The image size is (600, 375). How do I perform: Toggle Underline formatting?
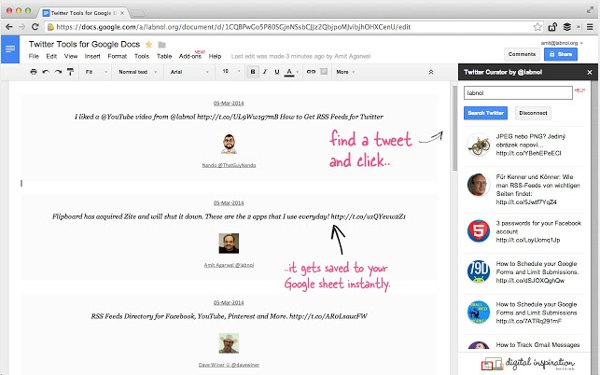tap(277, 72)
